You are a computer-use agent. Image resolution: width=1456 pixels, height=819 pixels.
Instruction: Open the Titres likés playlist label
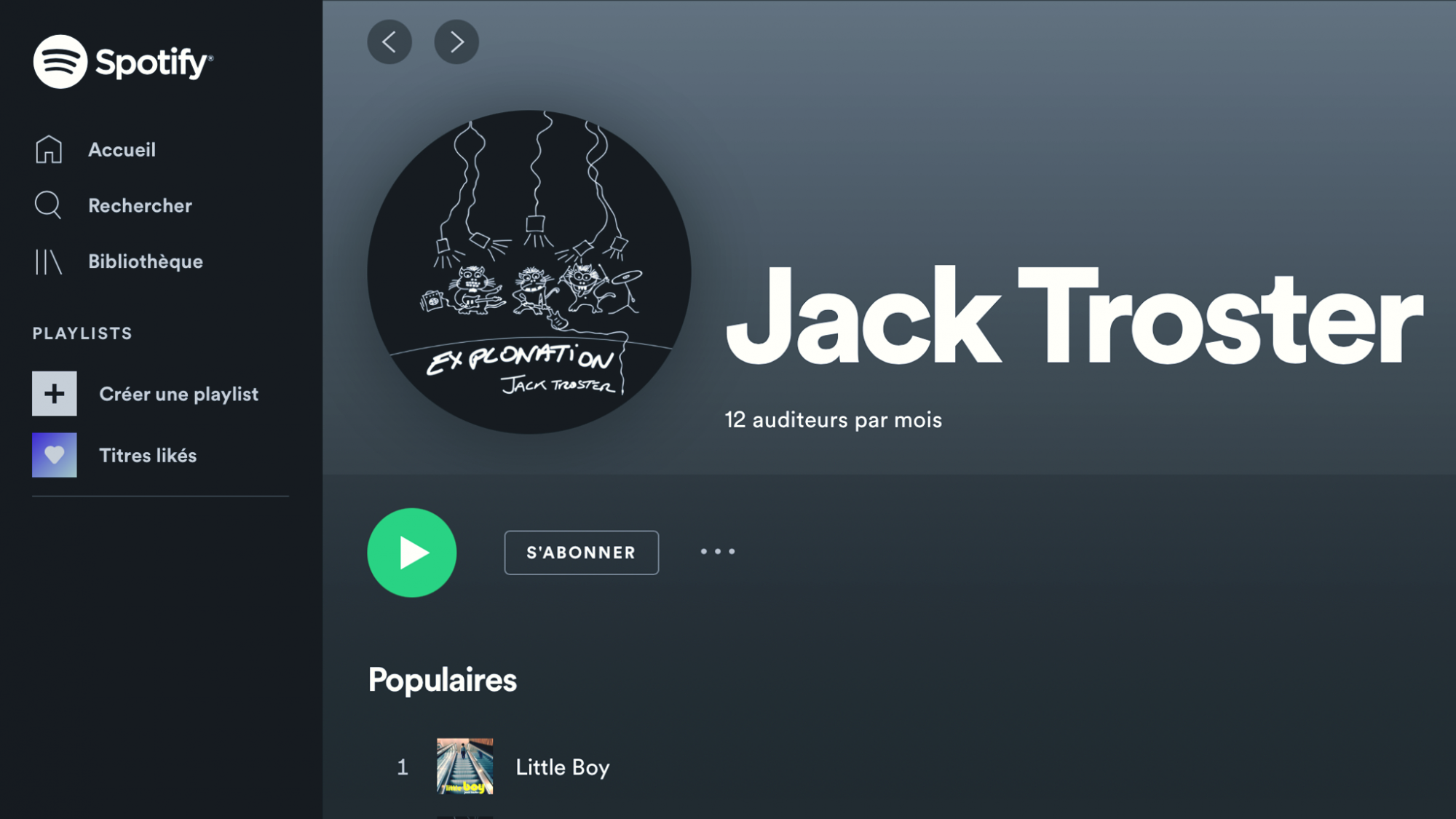coord(149,456)
